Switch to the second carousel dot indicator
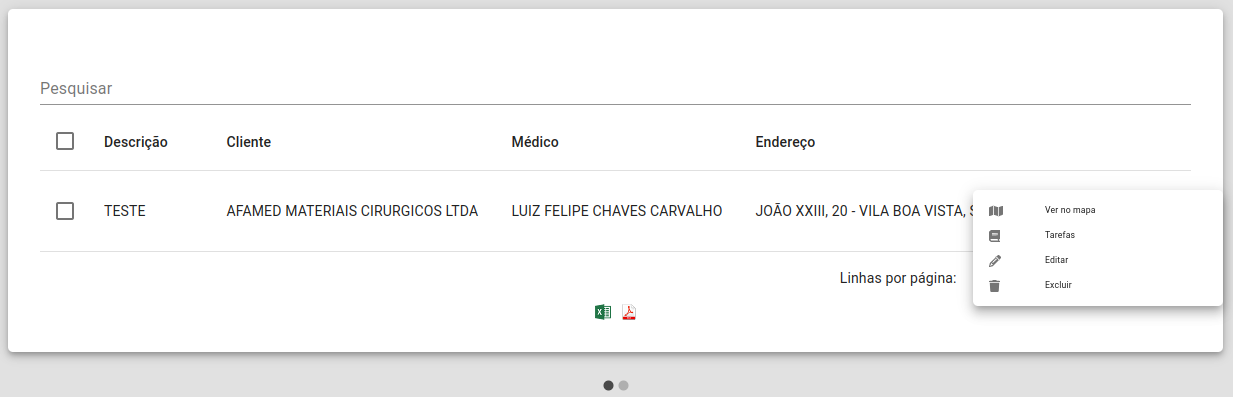Screen dimensions: 1233x397 click(x=623, y=385)
